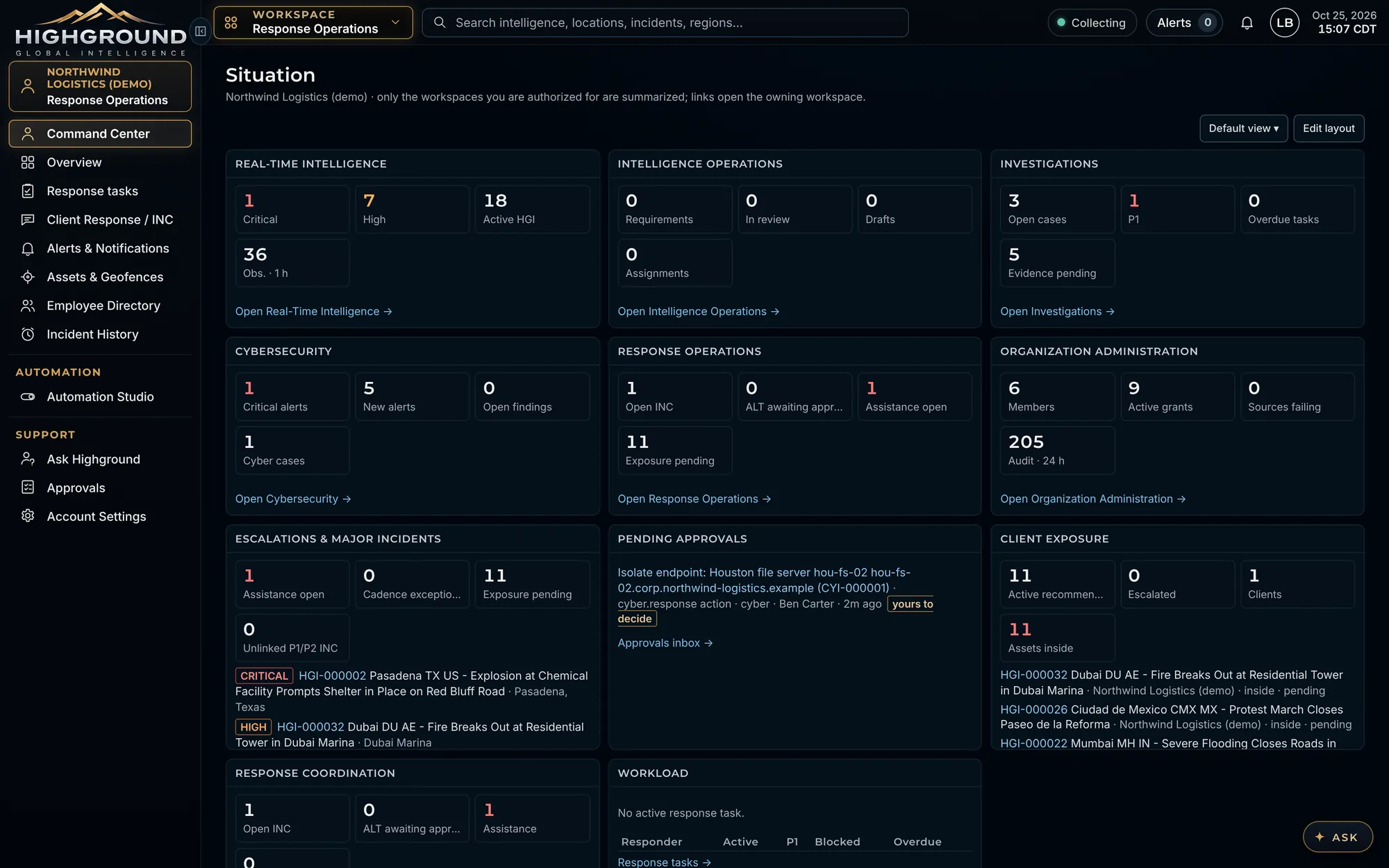Click the Alerts & Notifications bell icon

(x=28, y=249)
